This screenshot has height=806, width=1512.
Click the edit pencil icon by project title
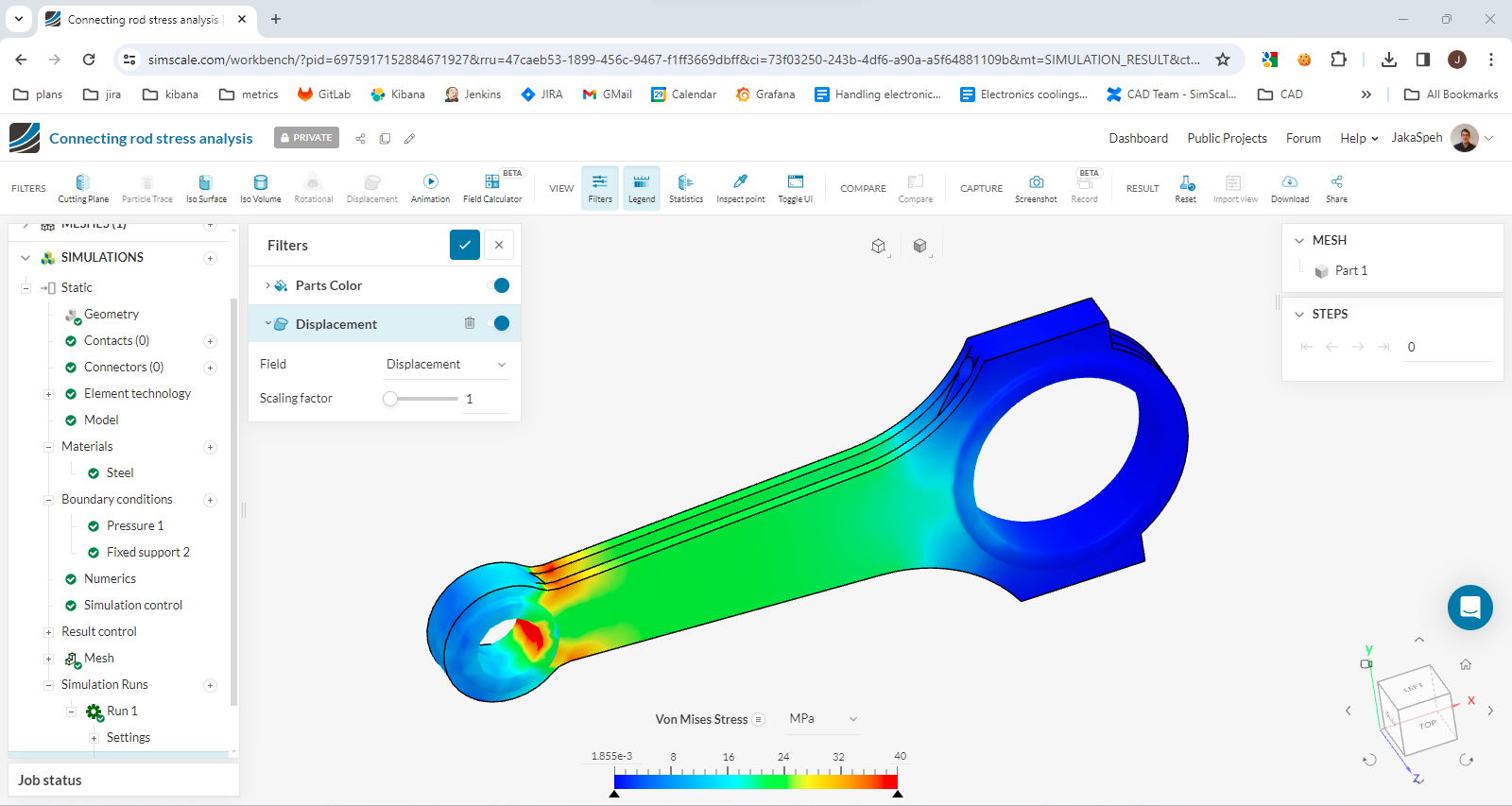(409, 138)
